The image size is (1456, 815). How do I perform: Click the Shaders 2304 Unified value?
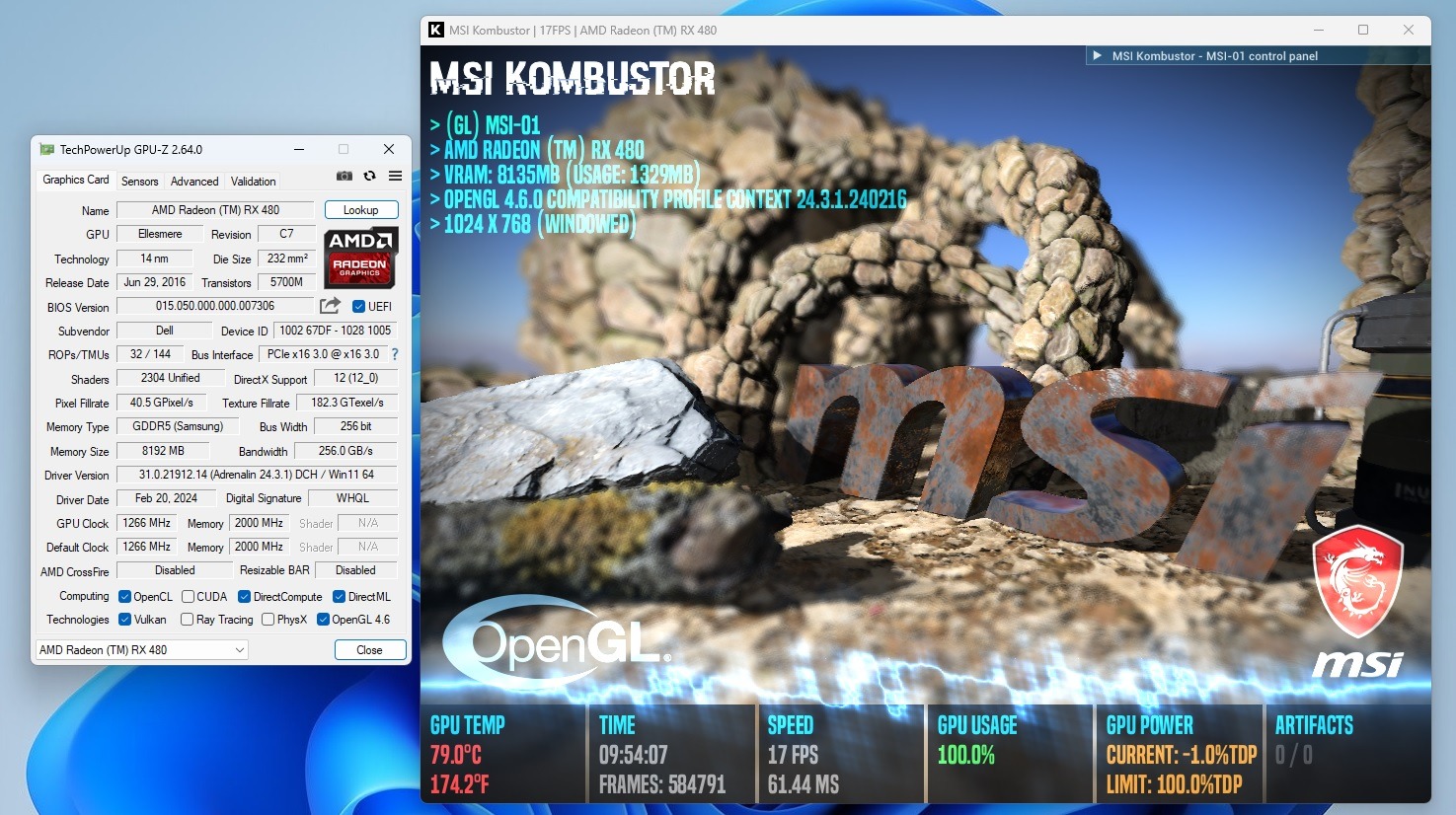tap(171, 378)
